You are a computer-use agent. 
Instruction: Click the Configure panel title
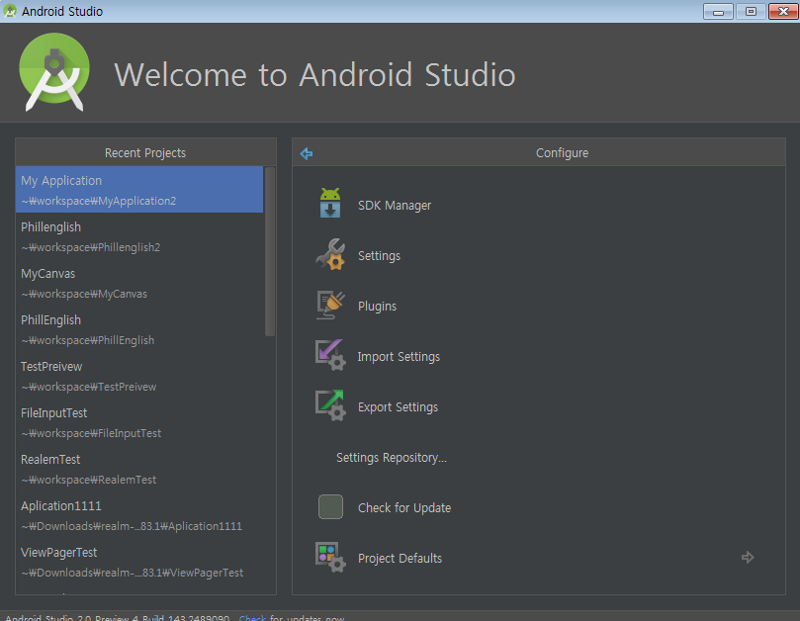(562, 153)
